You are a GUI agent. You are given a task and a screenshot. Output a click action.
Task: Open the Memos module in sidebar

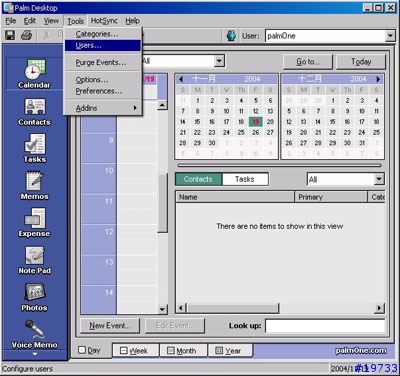coord(34,186)
